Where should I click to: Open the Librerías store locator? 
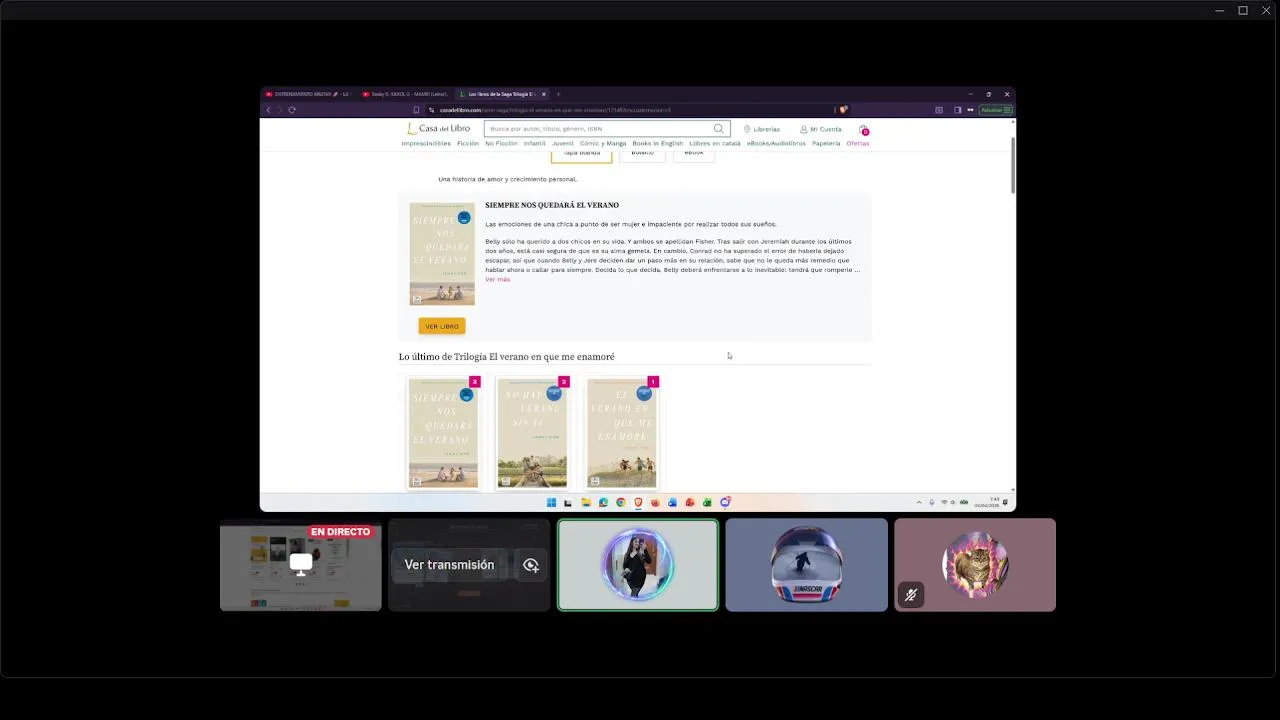(762, 129)
